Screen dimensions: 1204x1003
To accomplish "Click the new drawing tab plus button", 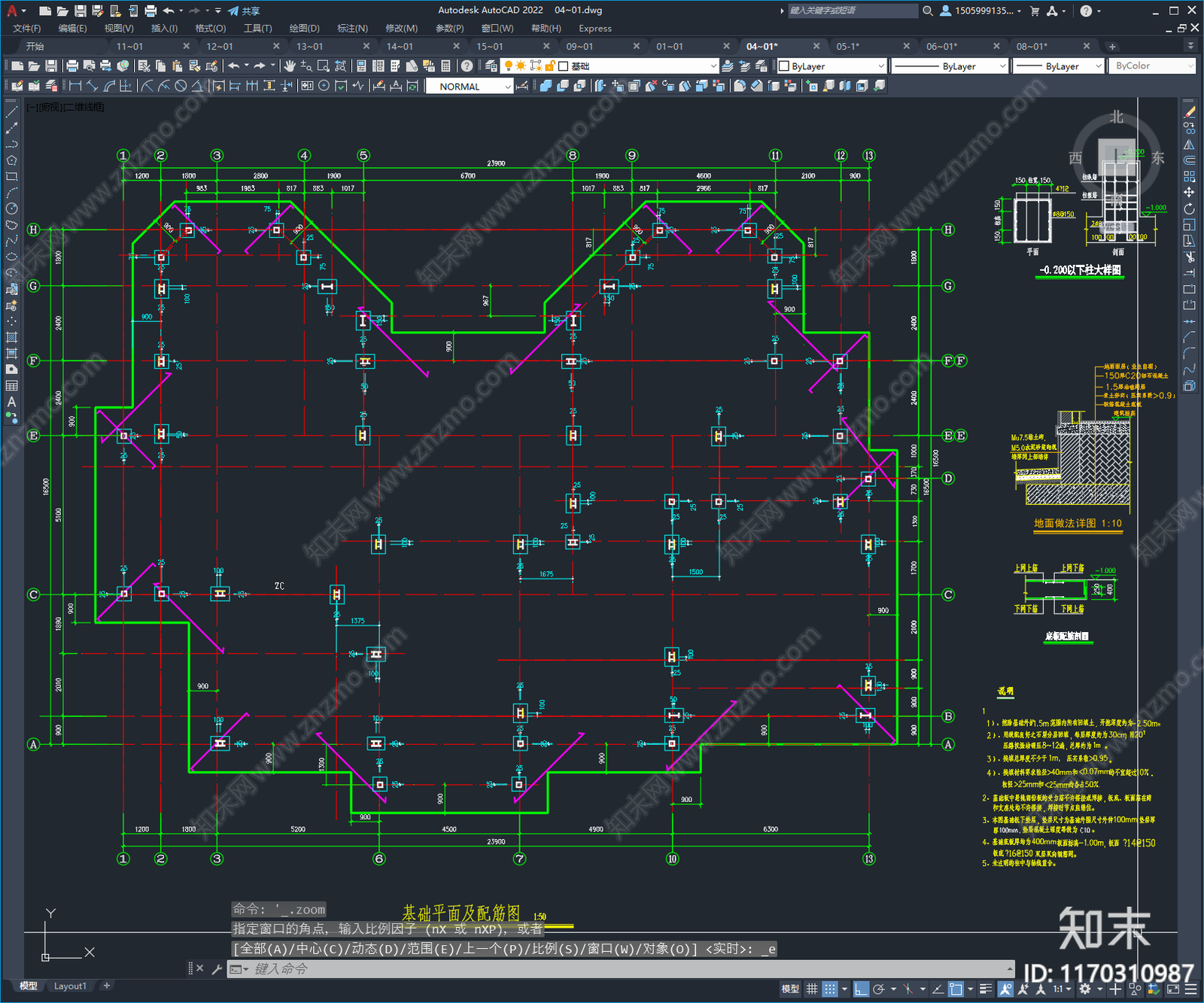I will [1112, 47].
